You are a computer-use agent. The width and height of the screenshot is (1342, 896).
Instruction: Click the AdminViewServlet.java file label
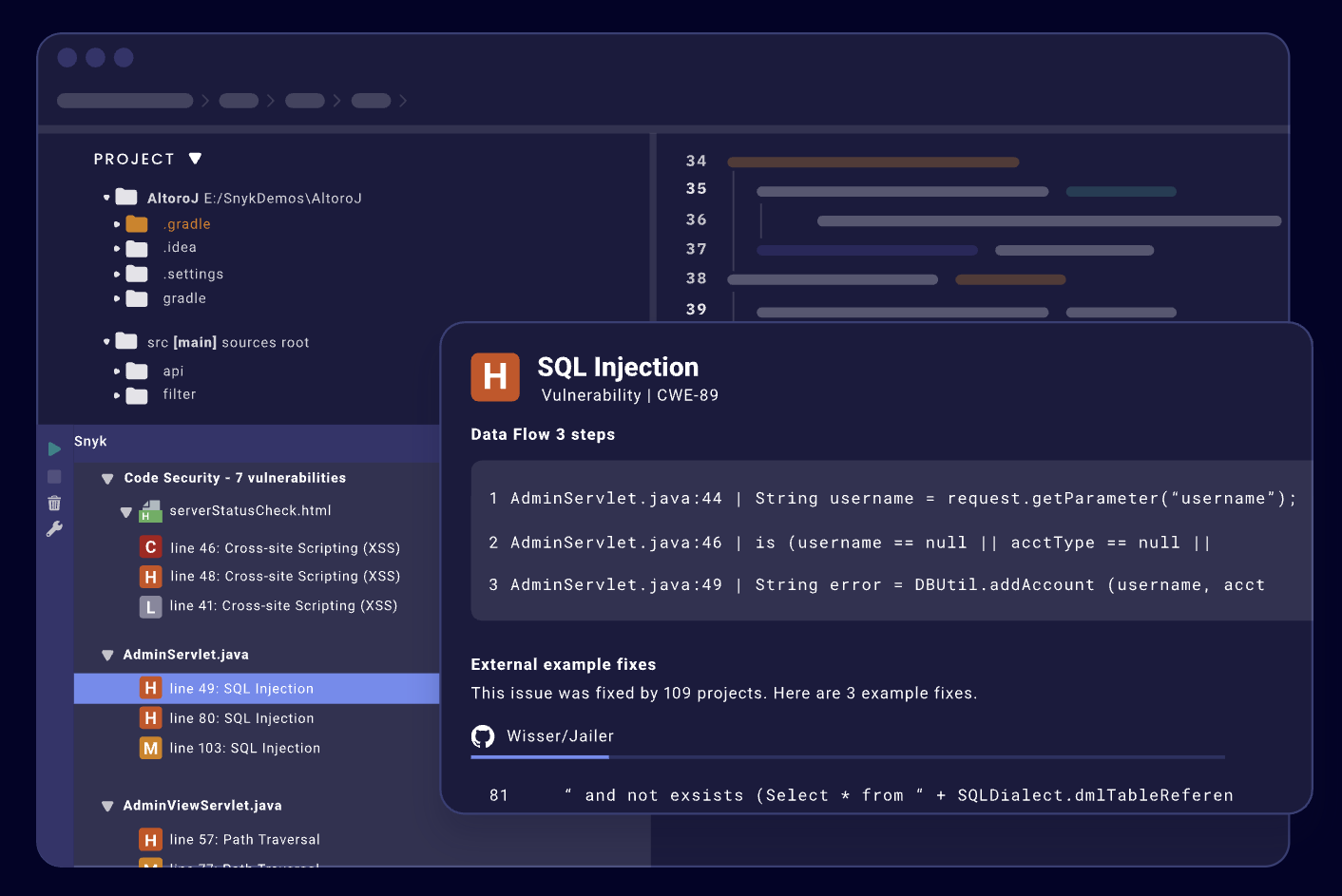[202, 806]
